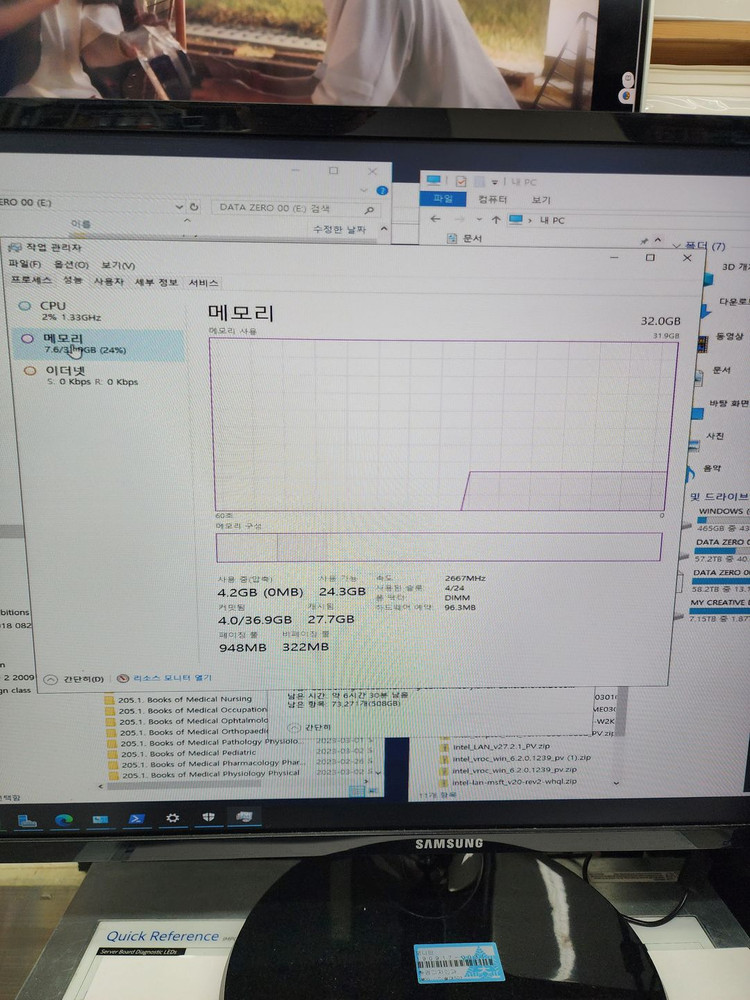The image size is (750, 1000).
Task: Expand the ribbon in DATA ZERO Explorer window
Action: (364, 190)
